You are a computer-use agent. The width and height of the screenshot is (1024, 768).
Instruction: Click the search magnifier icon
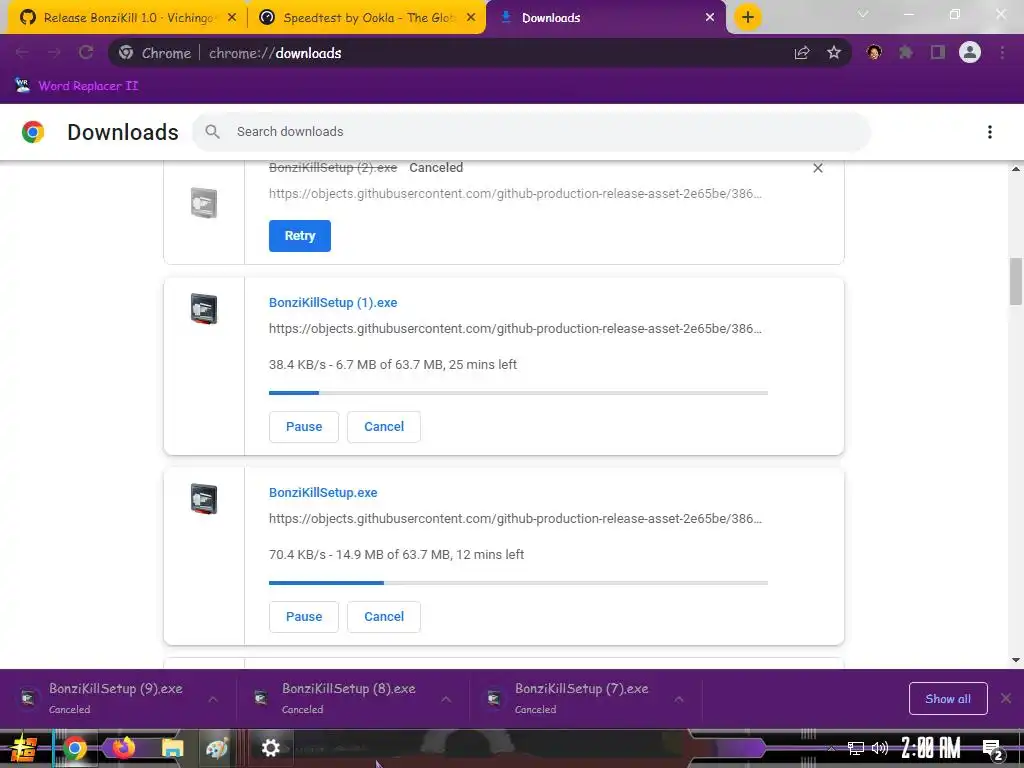212,132
